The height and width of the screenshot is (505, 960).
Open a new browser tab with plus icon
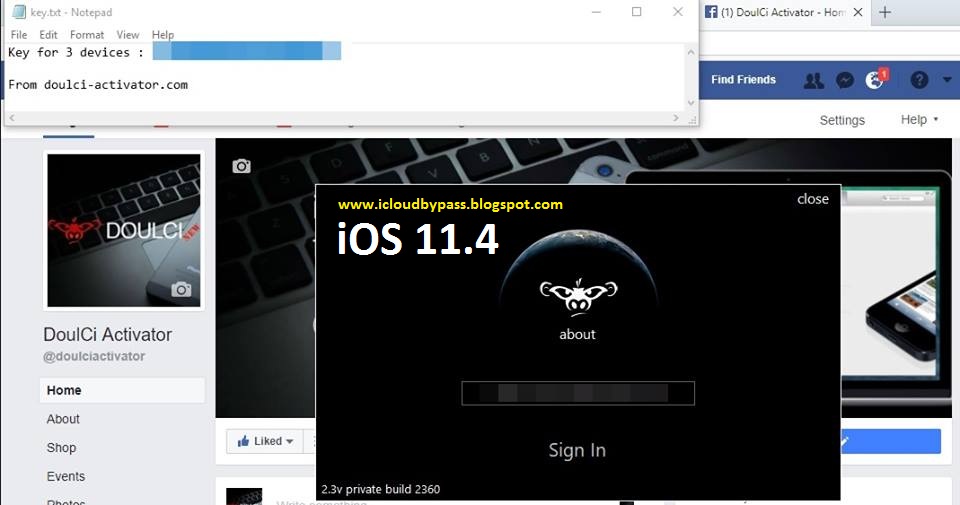pos(885,12)
